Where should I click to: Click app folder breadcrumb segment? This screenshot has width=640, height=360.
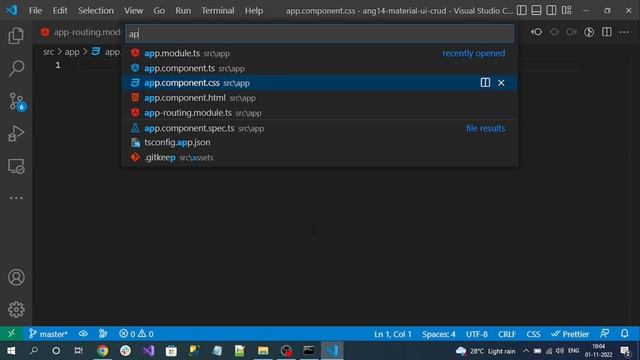tap(72, 52)
